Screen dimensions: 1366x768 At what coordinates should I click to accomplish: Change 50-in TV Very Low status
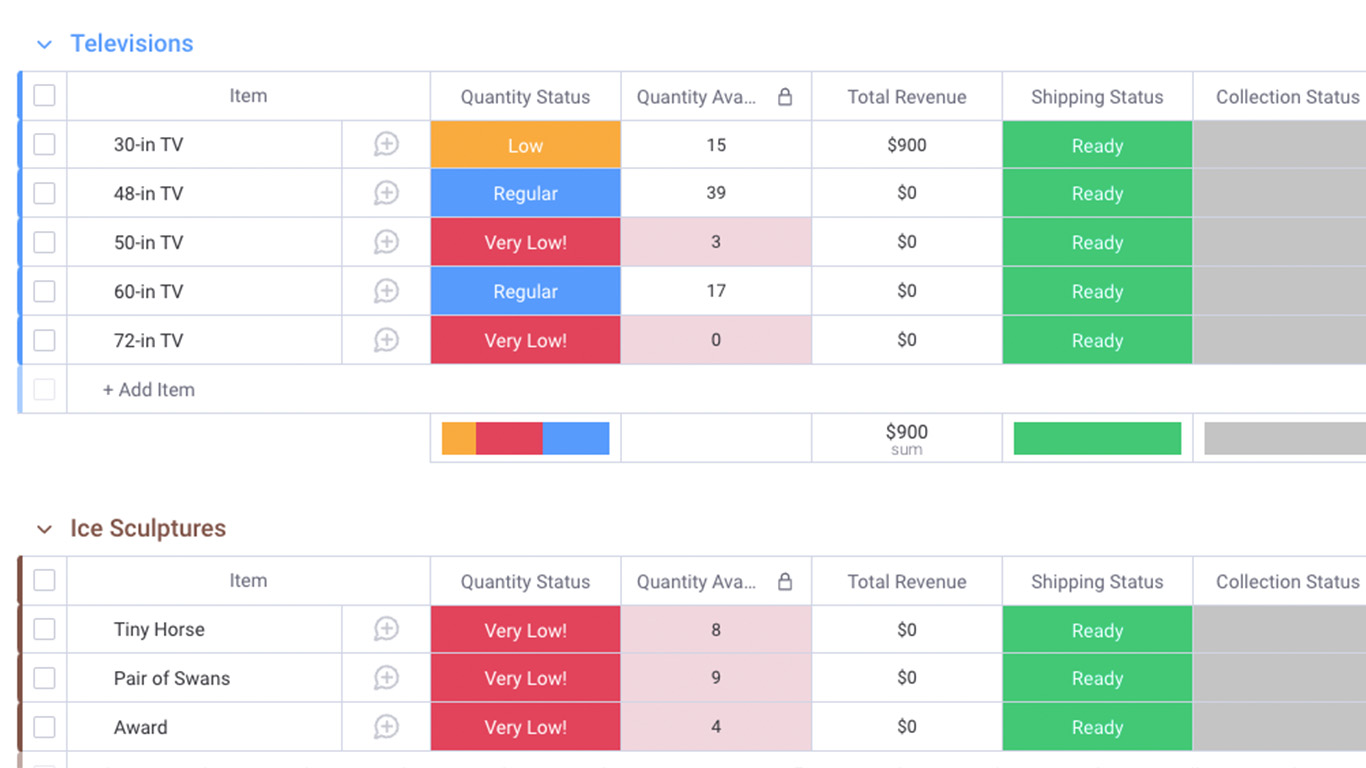point(526,242)
